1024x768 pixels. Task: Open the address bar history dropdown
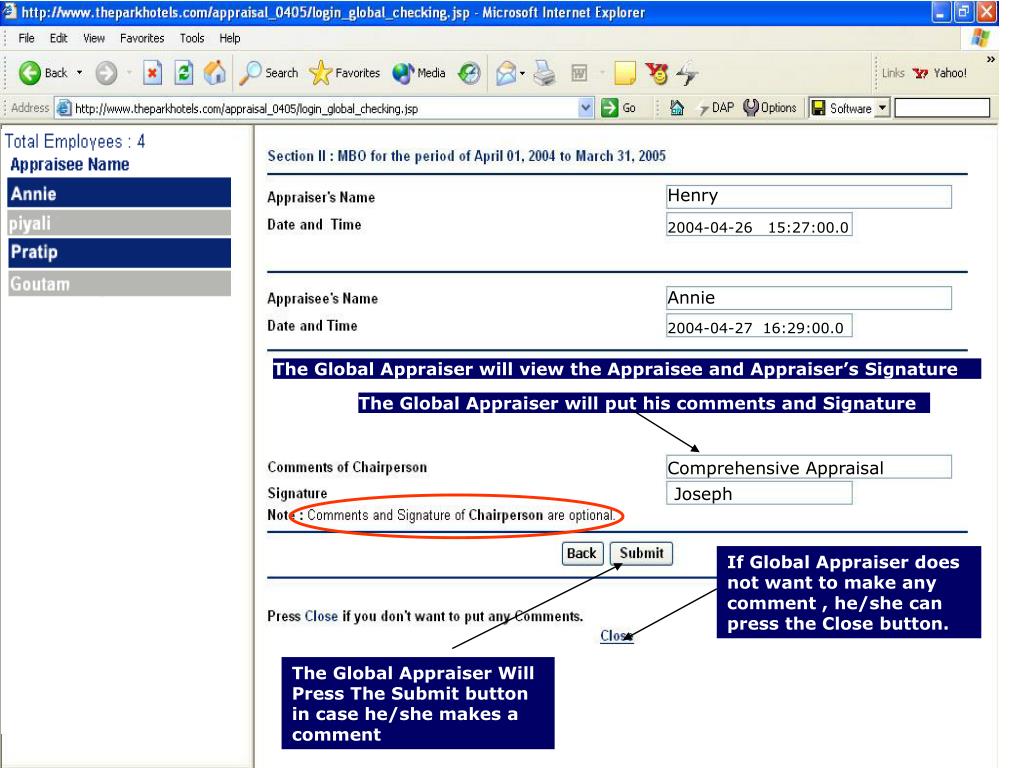coord(586,108)
